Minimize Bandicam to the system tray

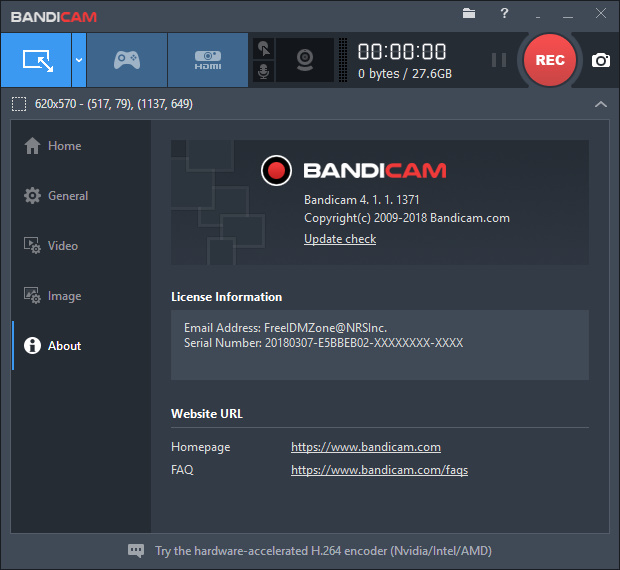point(538,17)
